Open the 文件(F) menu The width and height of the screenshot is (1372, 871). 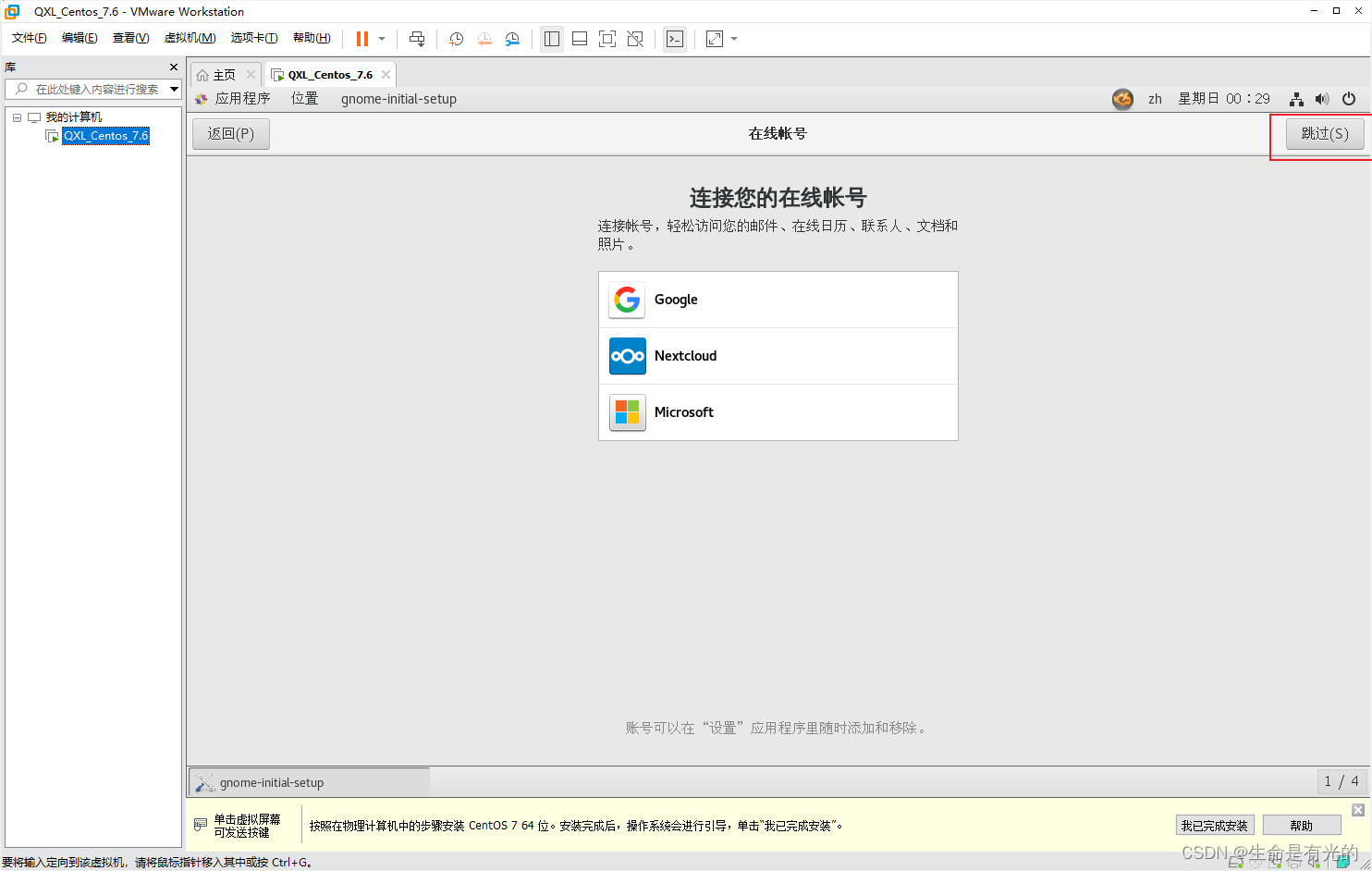coord(30,38)
